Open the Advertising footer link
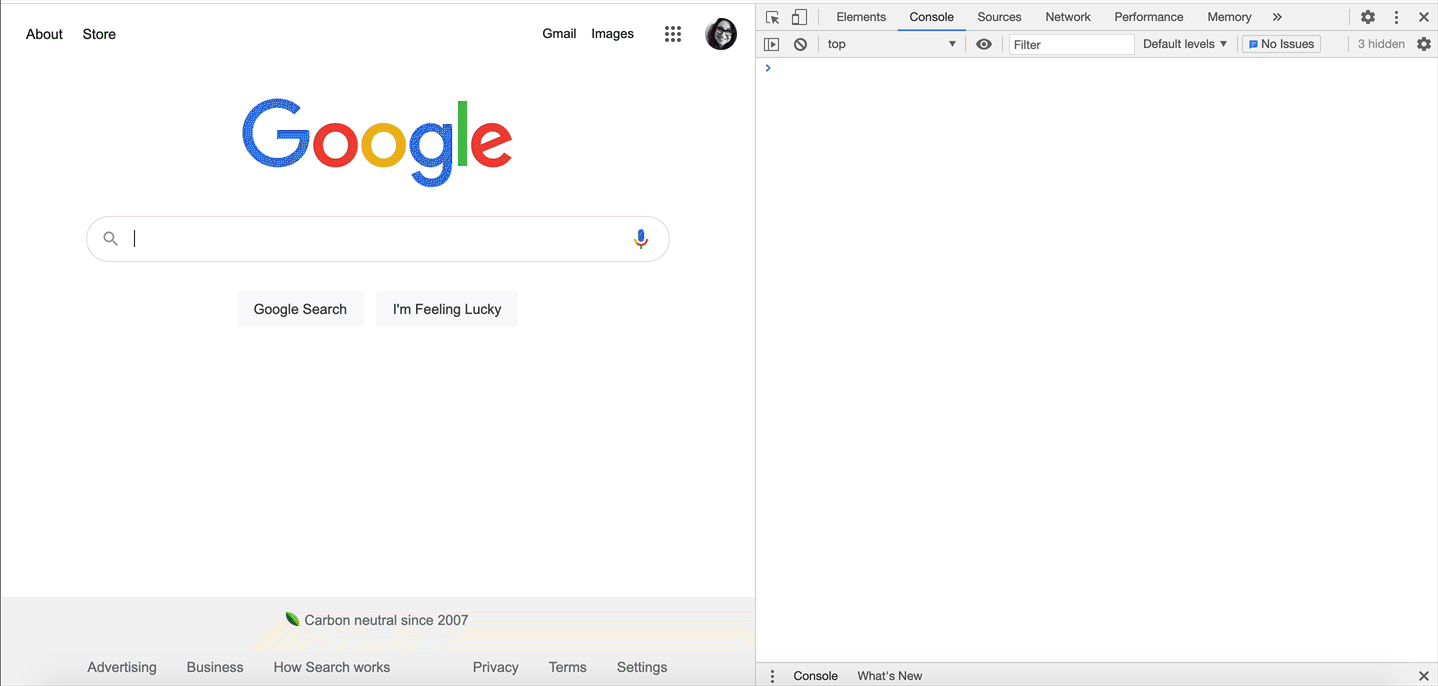This screenshot has width=1438, height=686. [x=122, y=667]
